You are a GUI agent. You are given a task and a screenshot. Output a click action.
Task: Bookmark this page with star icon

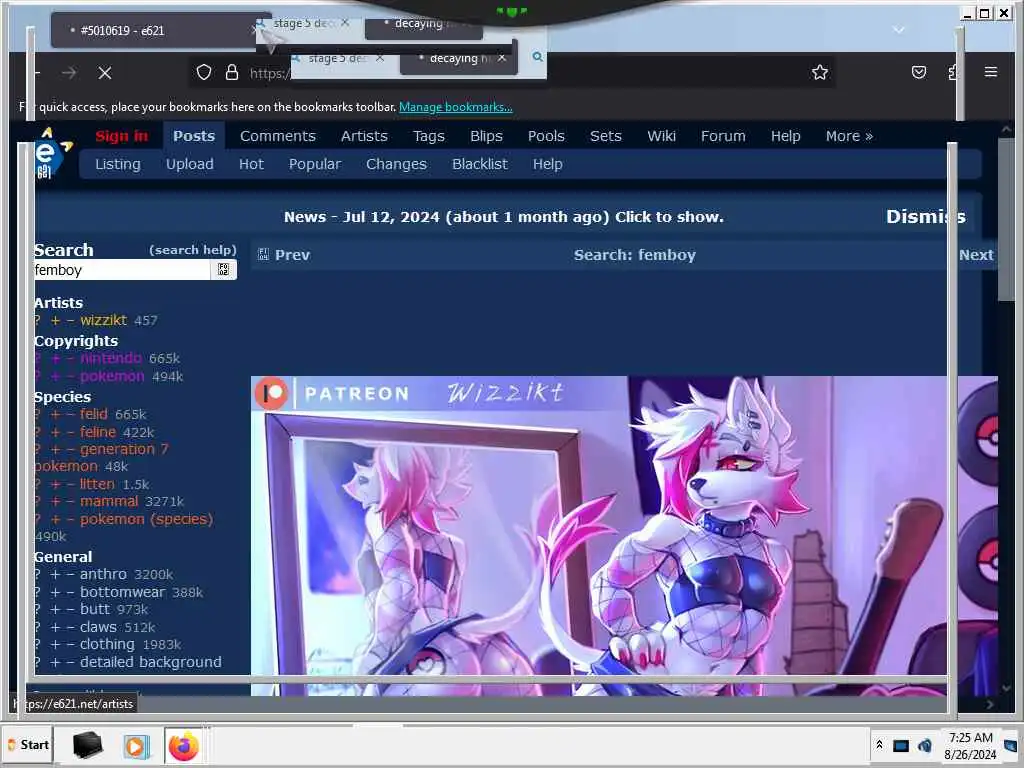(x=820, y=72)
